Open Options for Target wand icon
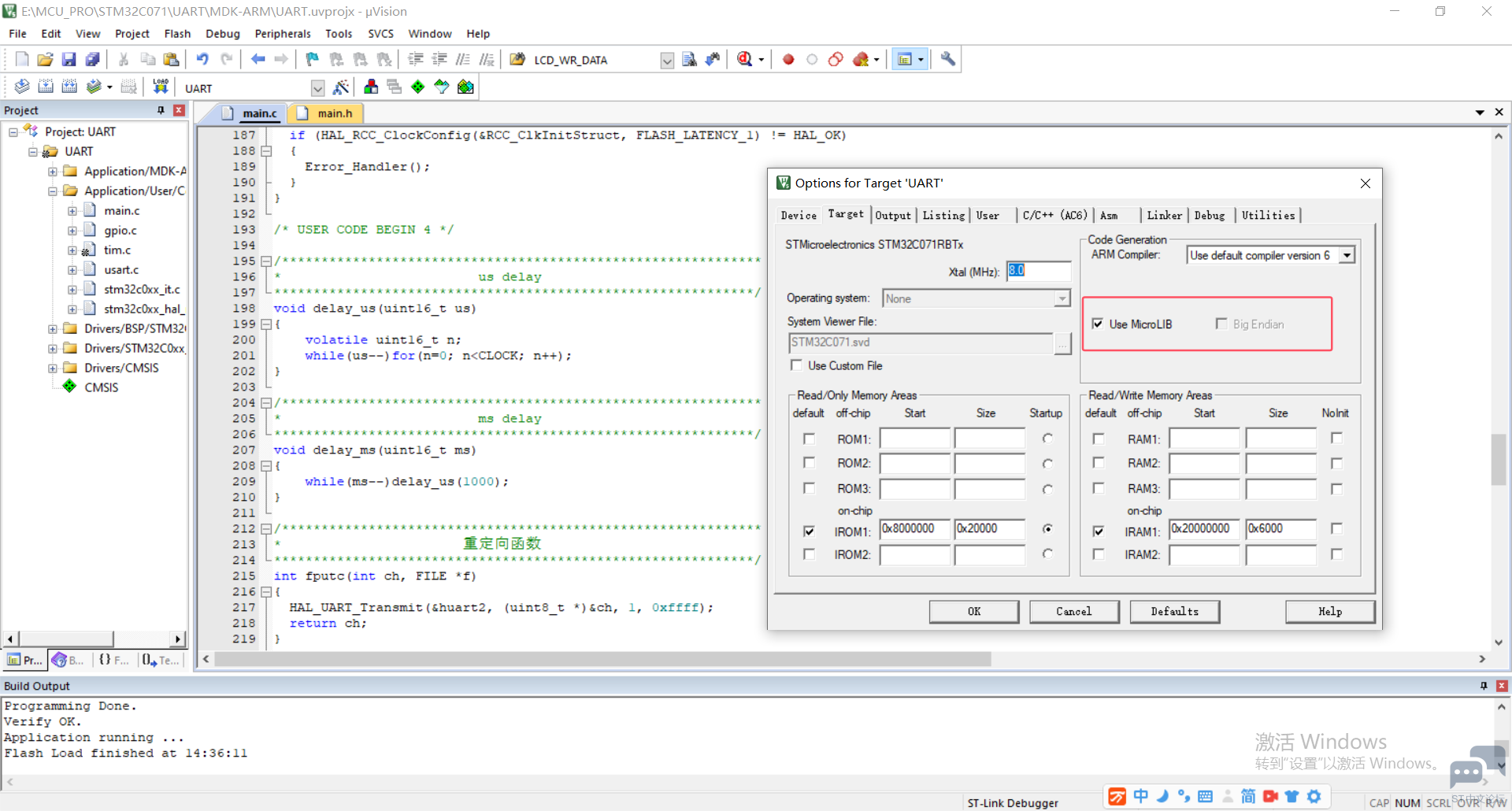The image size is (1512, 811). (x=341, y=87)
